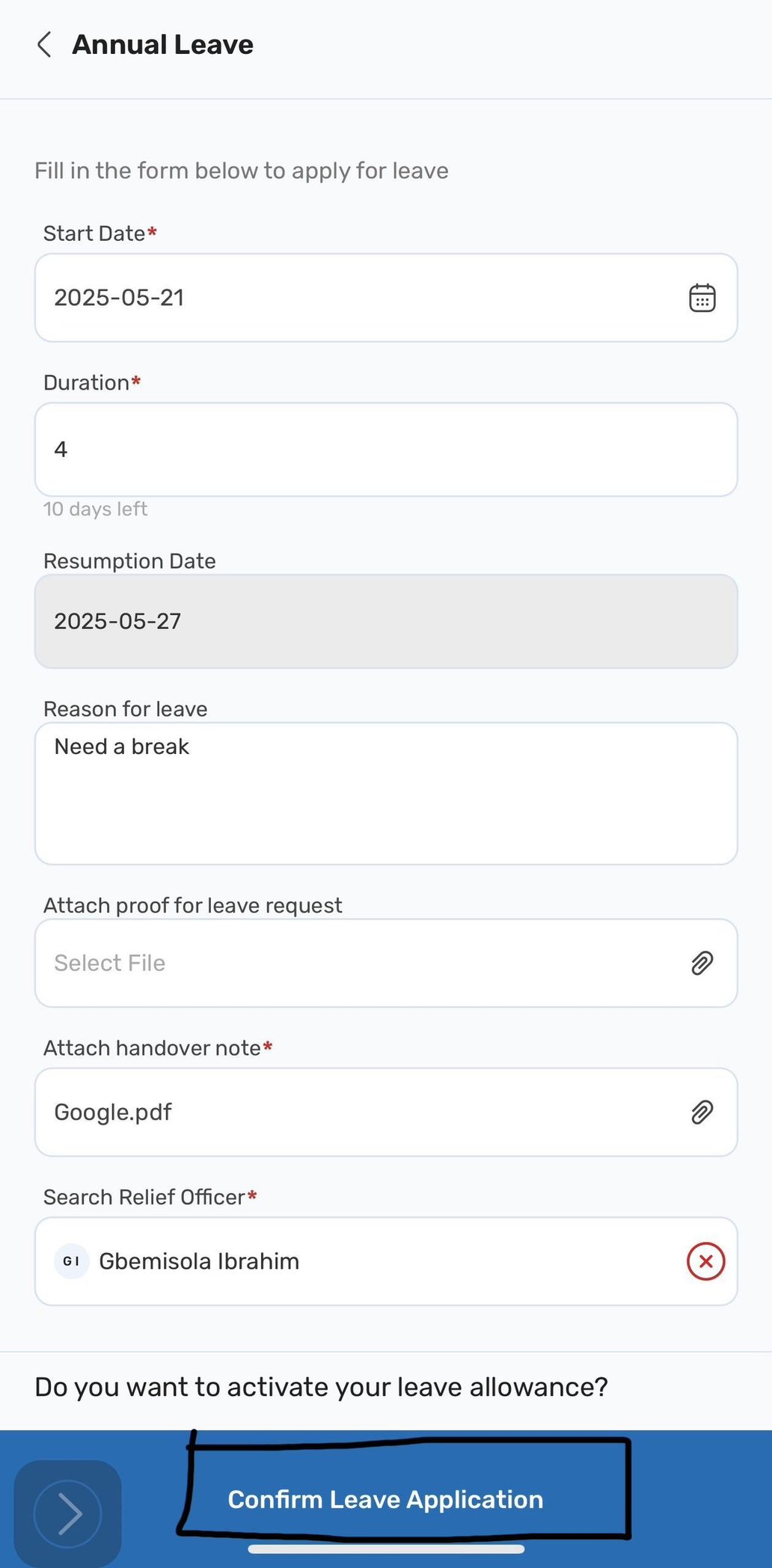The height and width of the screenshot is (1568, 772).
Task: Confirm Leave Application
Action: (386, 1499)
